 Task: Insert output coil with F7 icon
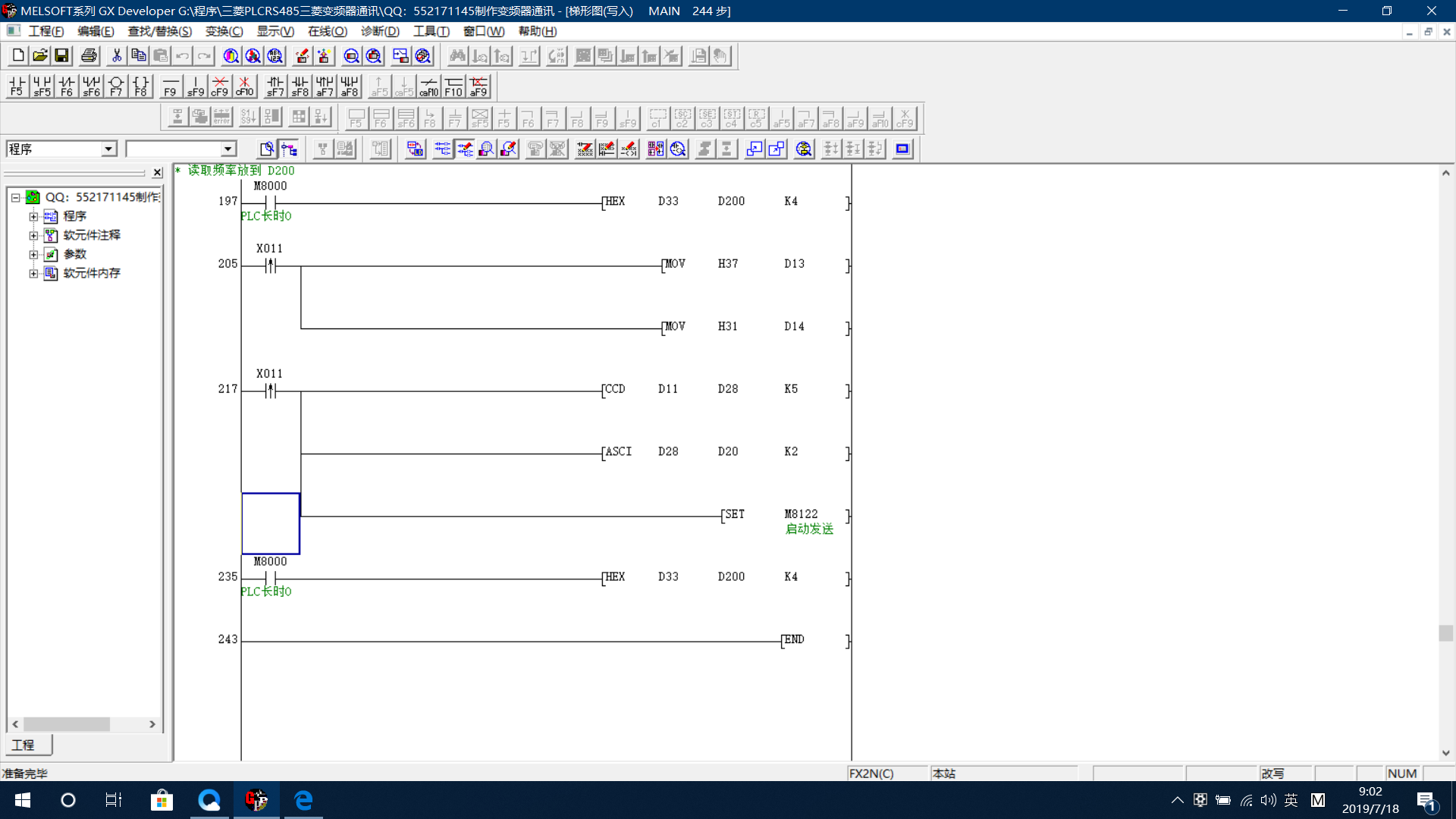pyautogui.click(x=116, y=86)
